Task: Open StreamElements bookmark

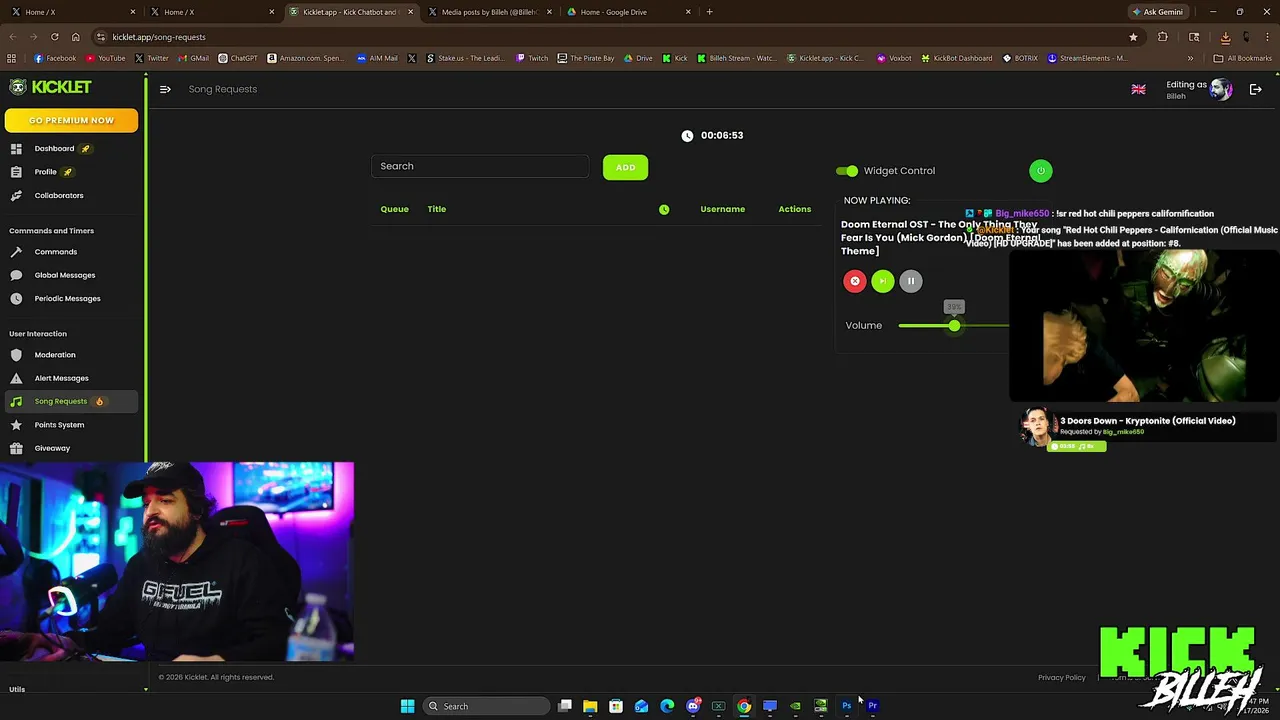Action: coord(1087,58)
